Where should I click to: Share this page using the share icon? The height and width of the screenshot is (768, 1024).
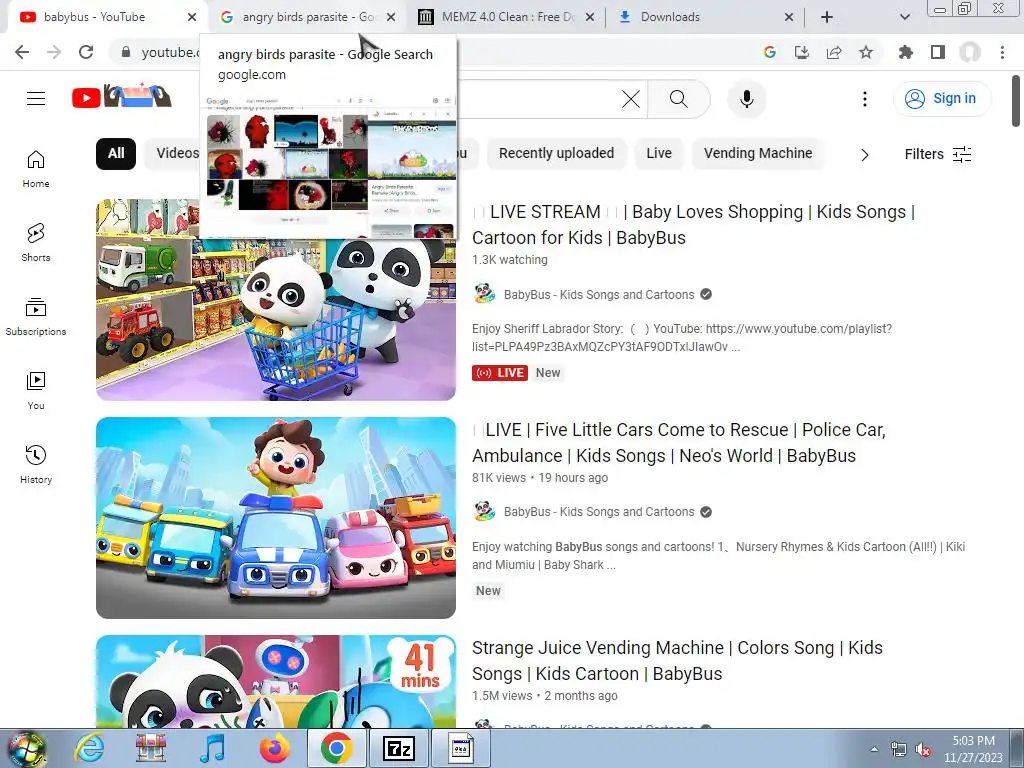coord(834,52)
